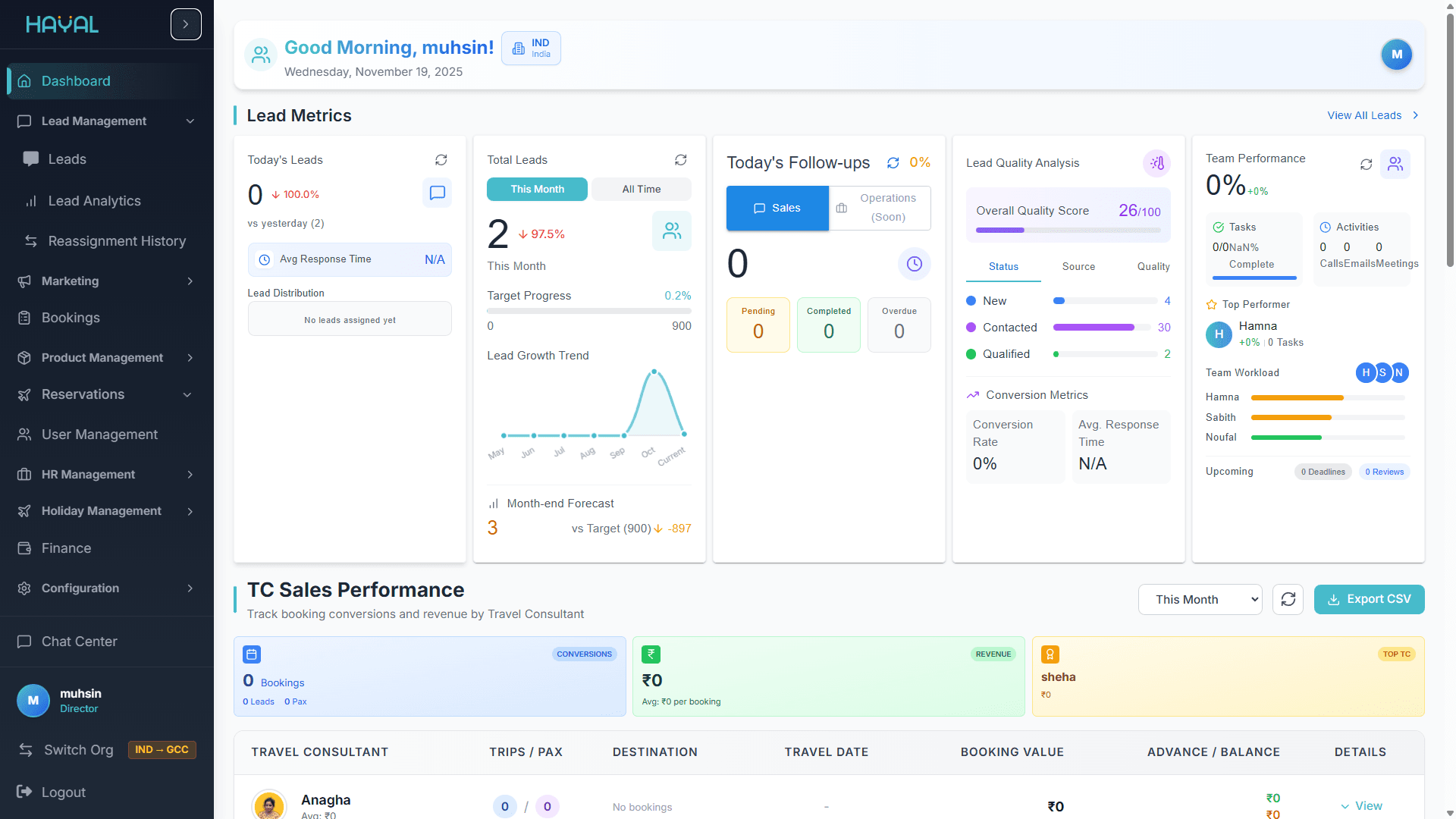
Task: Click the Team Performance users icon
Action: [1395, 165]
